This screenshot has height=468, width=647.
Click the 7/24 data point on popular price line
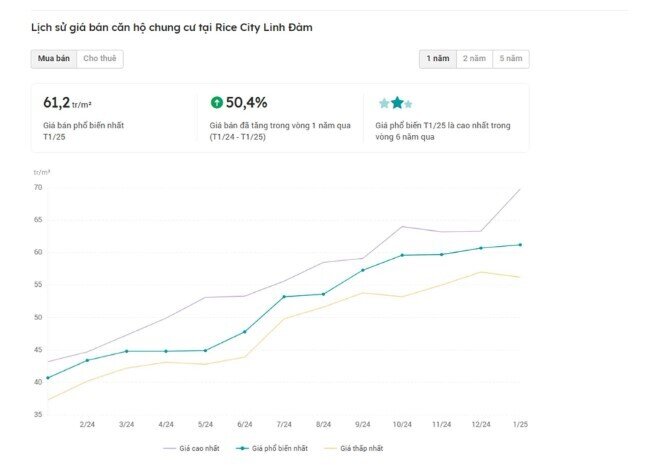pyautogui.click(x=284, y=296)
